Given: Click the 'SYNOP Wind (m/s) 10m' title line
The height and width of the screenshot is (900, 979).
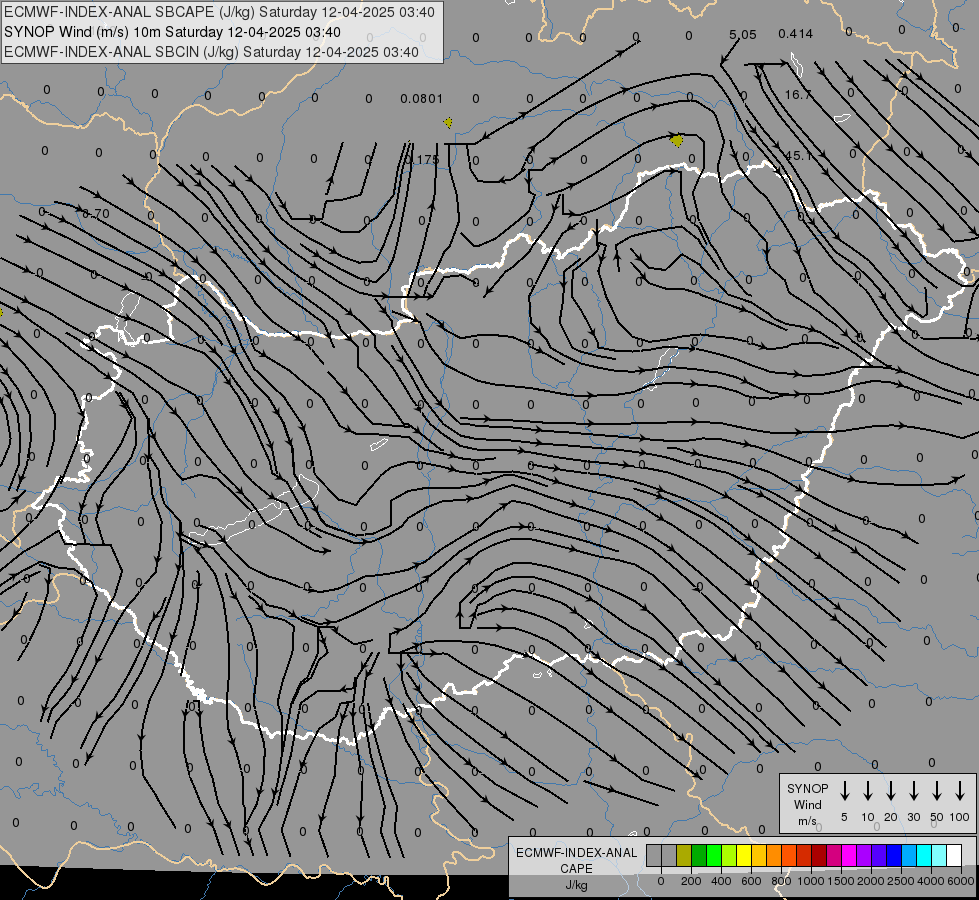Looking at the screenshot, I should point(172,32).
